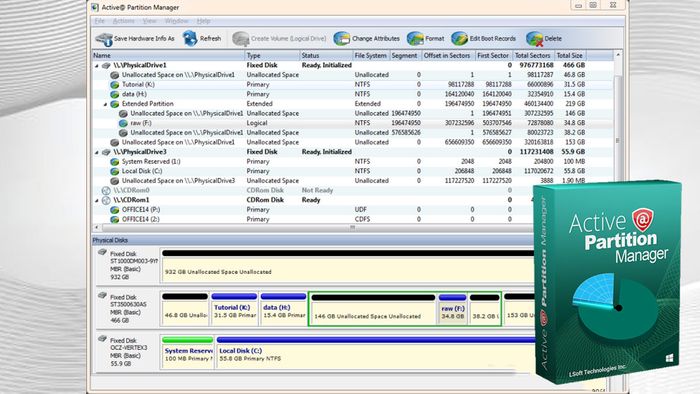700x394 pixels.
Task: Sort by the Type column header
Action: (272, 55)
